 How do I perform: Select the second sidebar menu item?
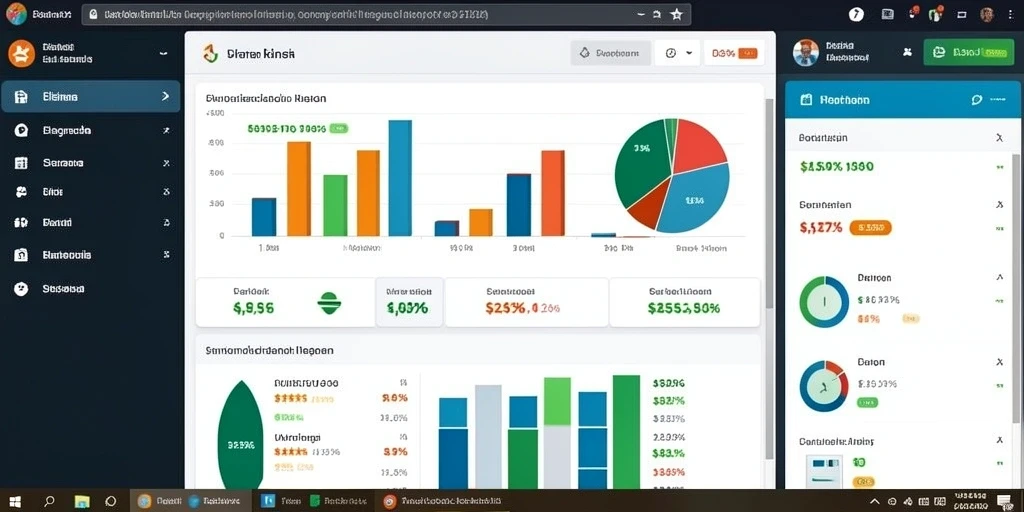90,131
